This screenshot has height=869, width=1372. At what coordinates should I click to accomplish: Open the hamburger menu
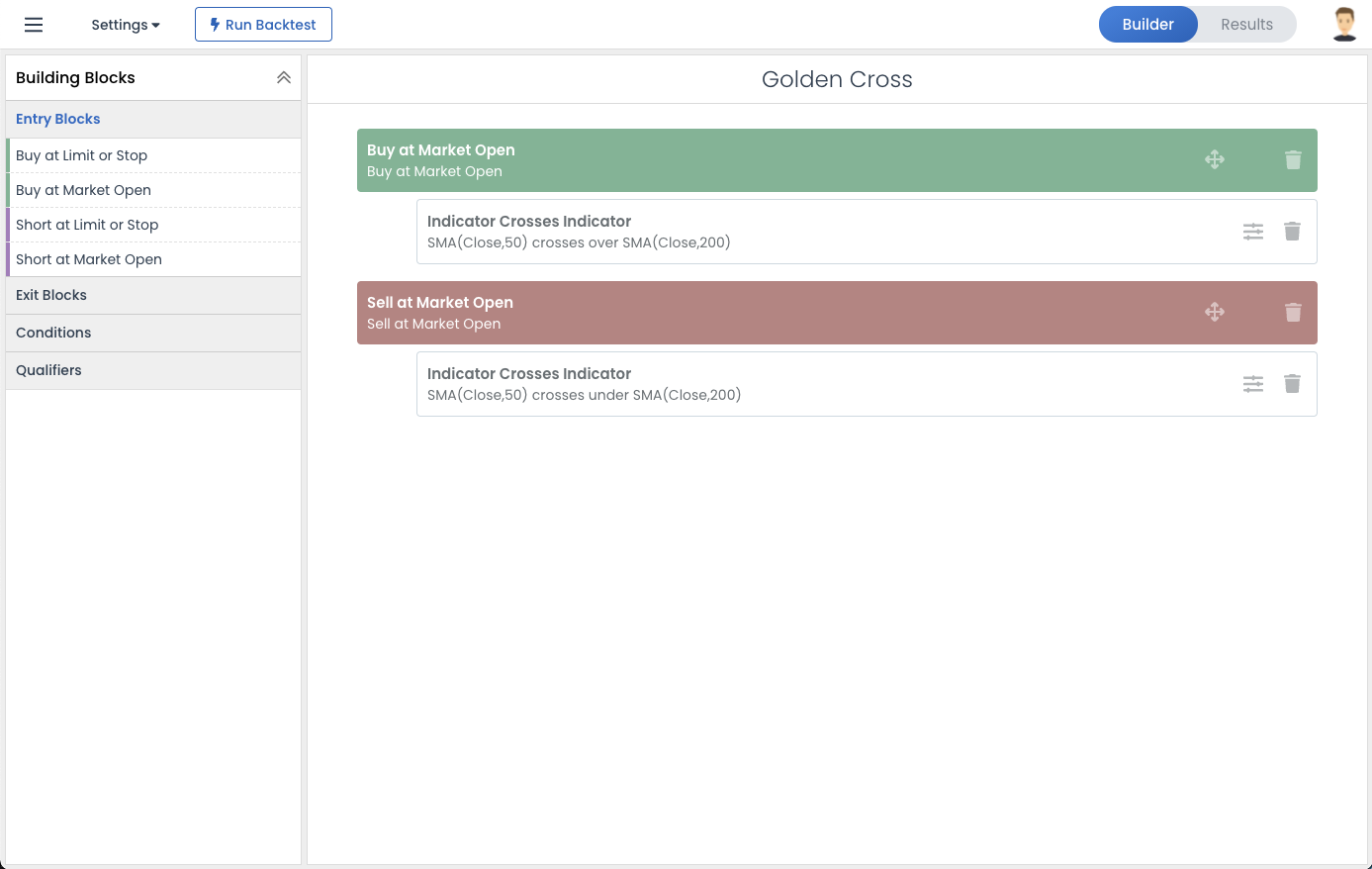(x=34, y=25)
